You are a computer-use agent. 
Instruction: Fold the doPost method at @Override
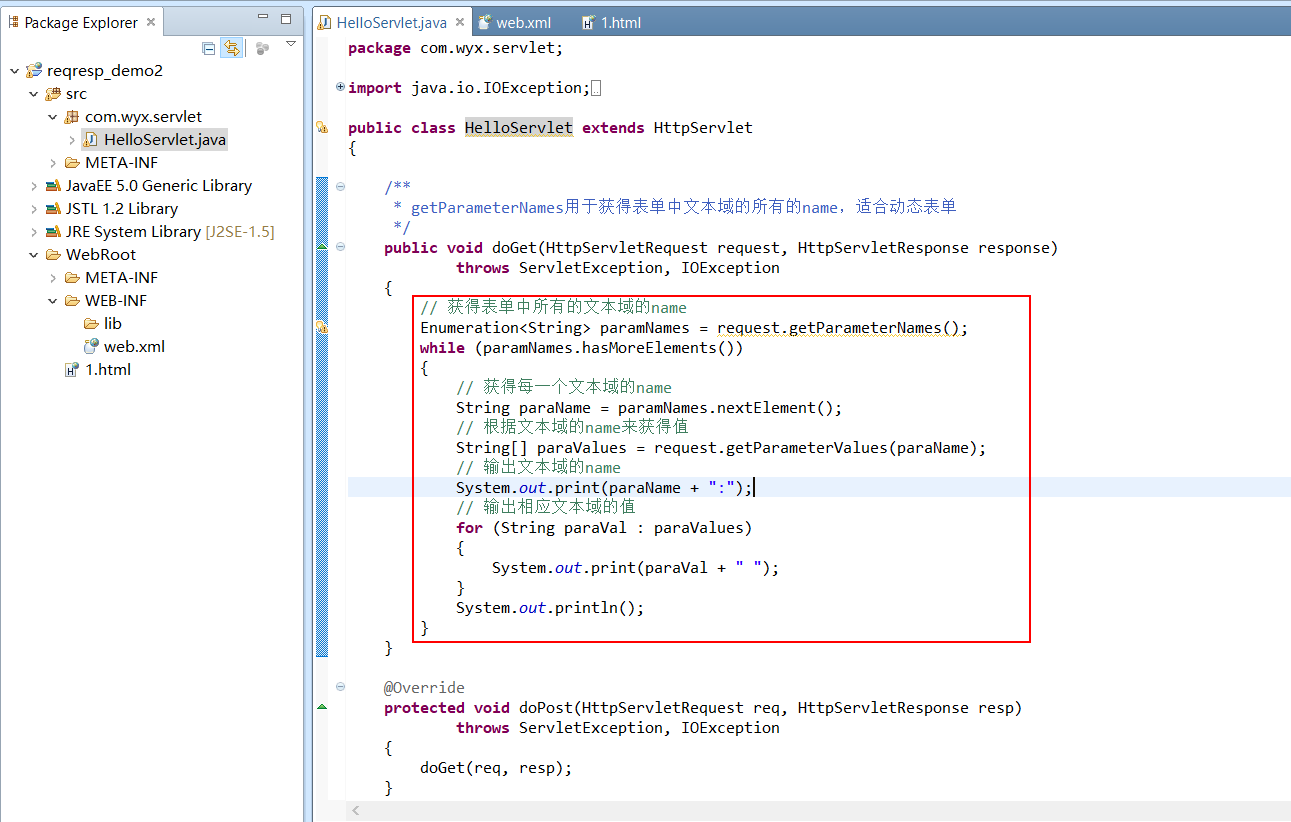(341, 687)
